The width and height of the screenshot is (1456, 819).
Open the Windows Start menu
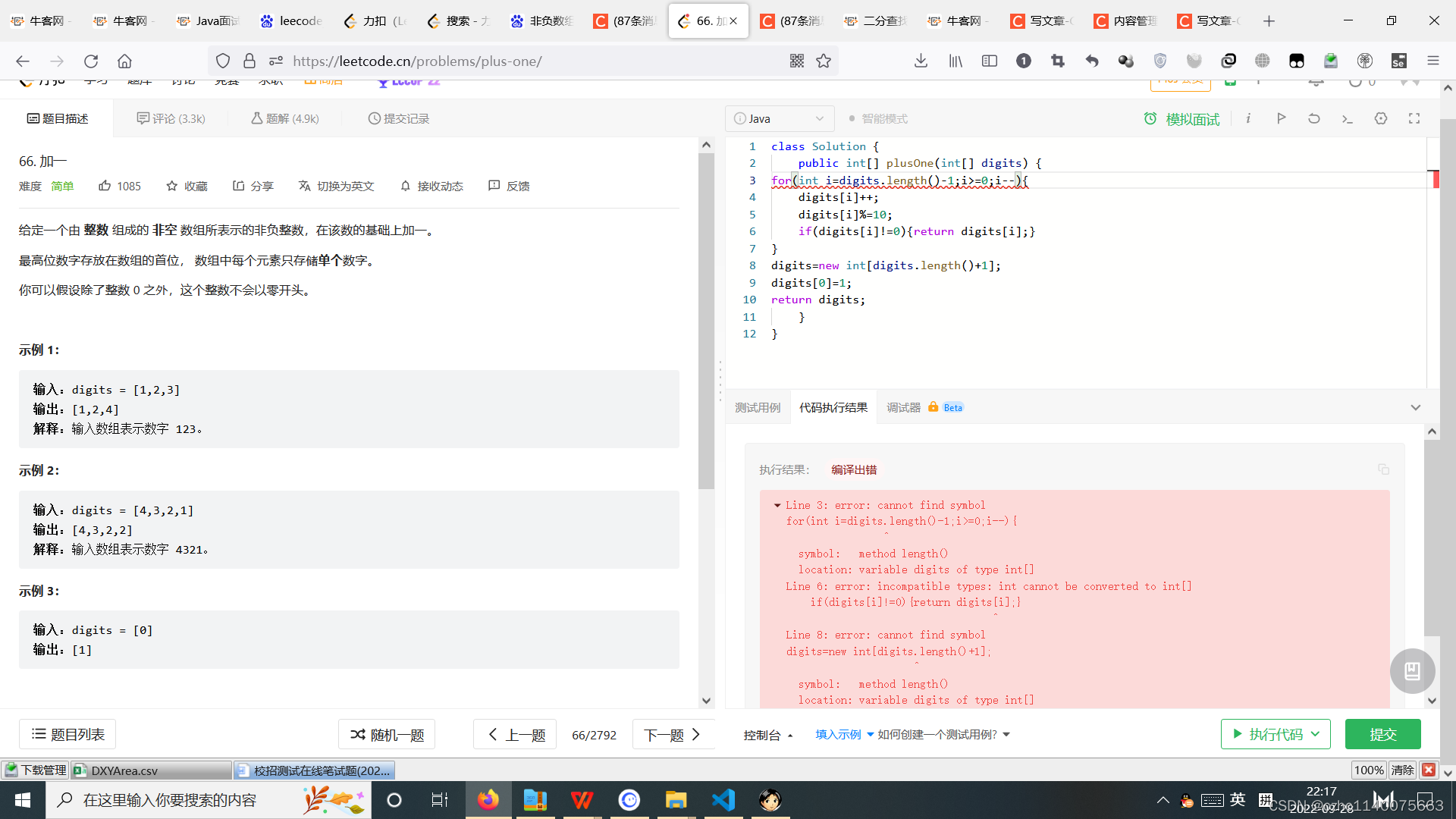[23, 800]
